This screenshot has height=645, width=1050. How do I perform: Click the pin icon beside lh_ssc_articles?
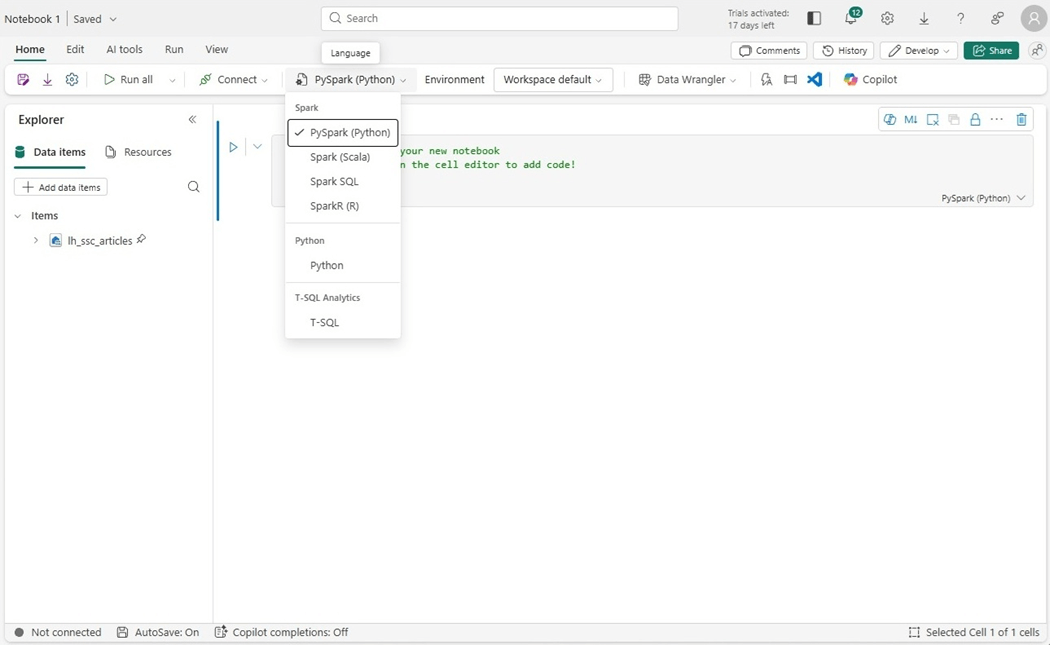[x=141, y=239]
